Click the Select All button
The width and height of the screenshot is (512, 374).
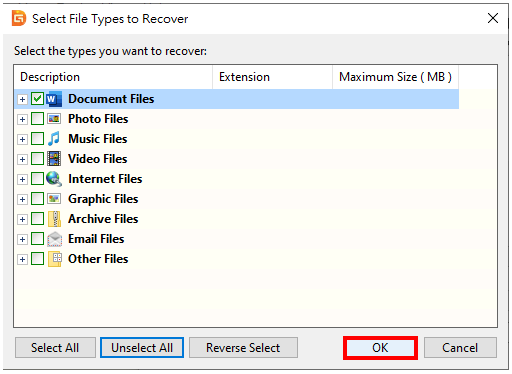[55, 348]
